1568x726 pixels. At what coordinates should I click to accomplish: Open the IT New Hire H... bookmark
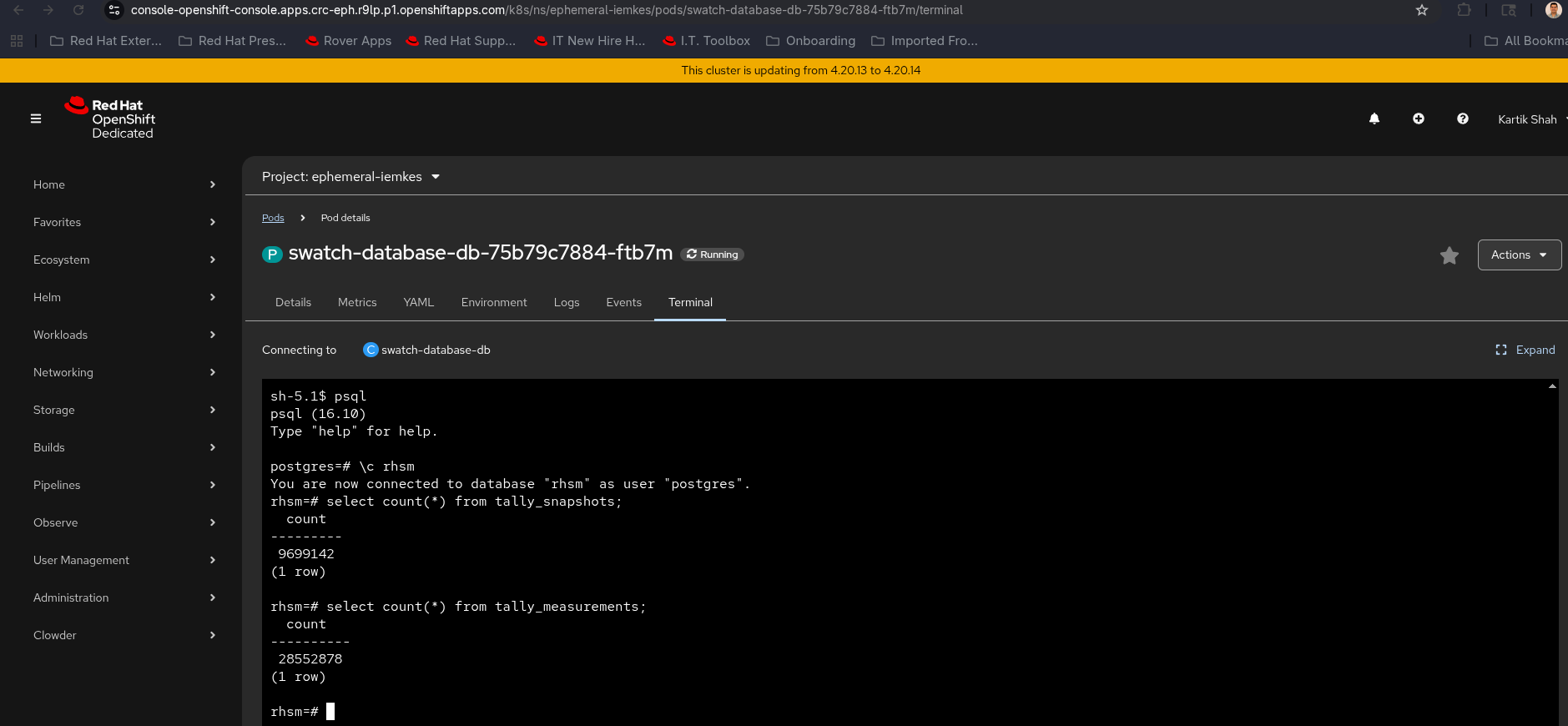pos(589,41)
